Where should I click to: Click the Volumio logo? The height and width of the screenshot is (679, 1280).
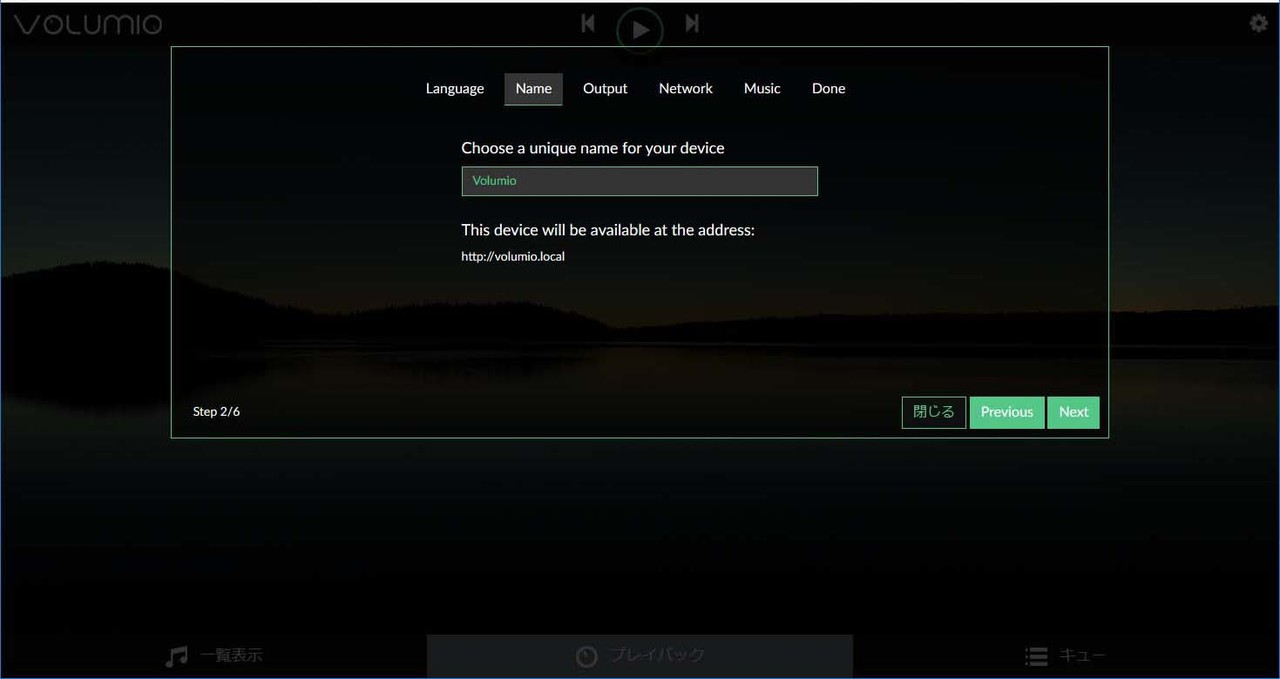coord(88,25)
